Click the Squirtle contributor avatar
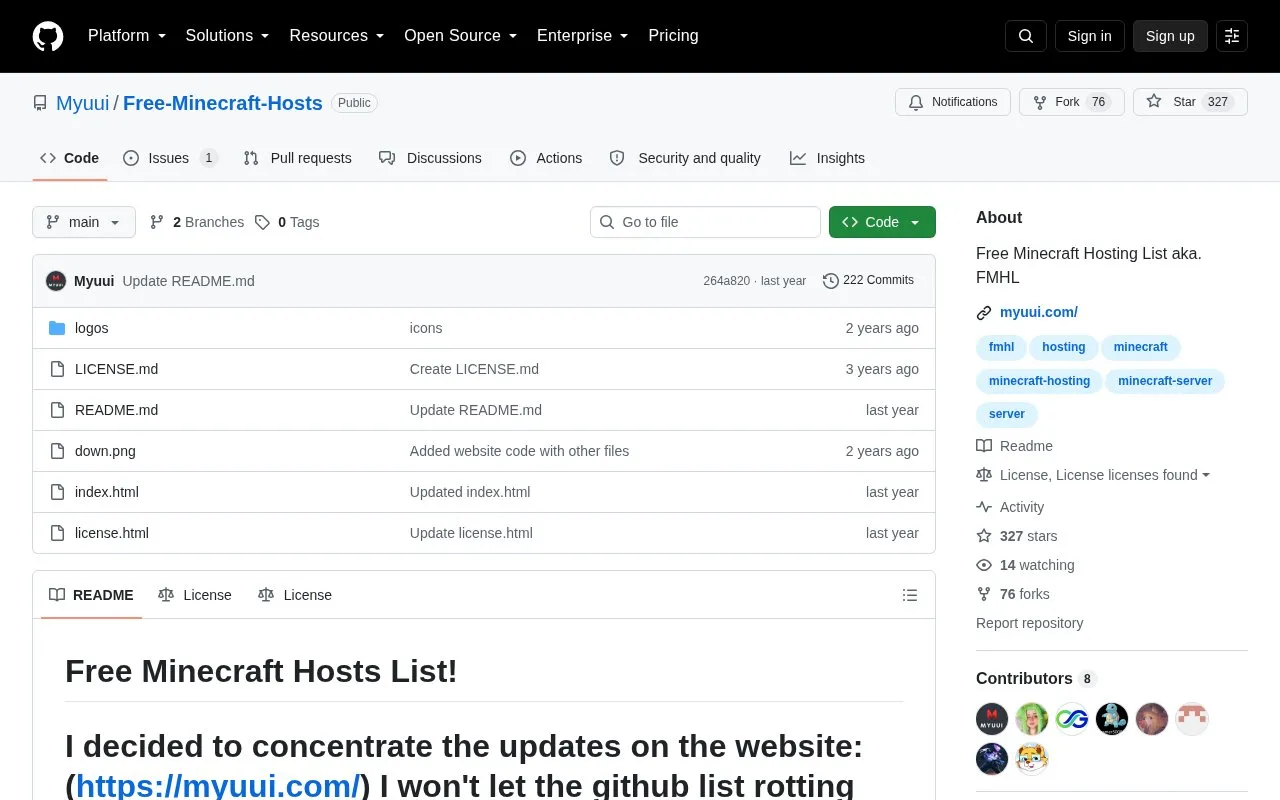 point(1112,718)
